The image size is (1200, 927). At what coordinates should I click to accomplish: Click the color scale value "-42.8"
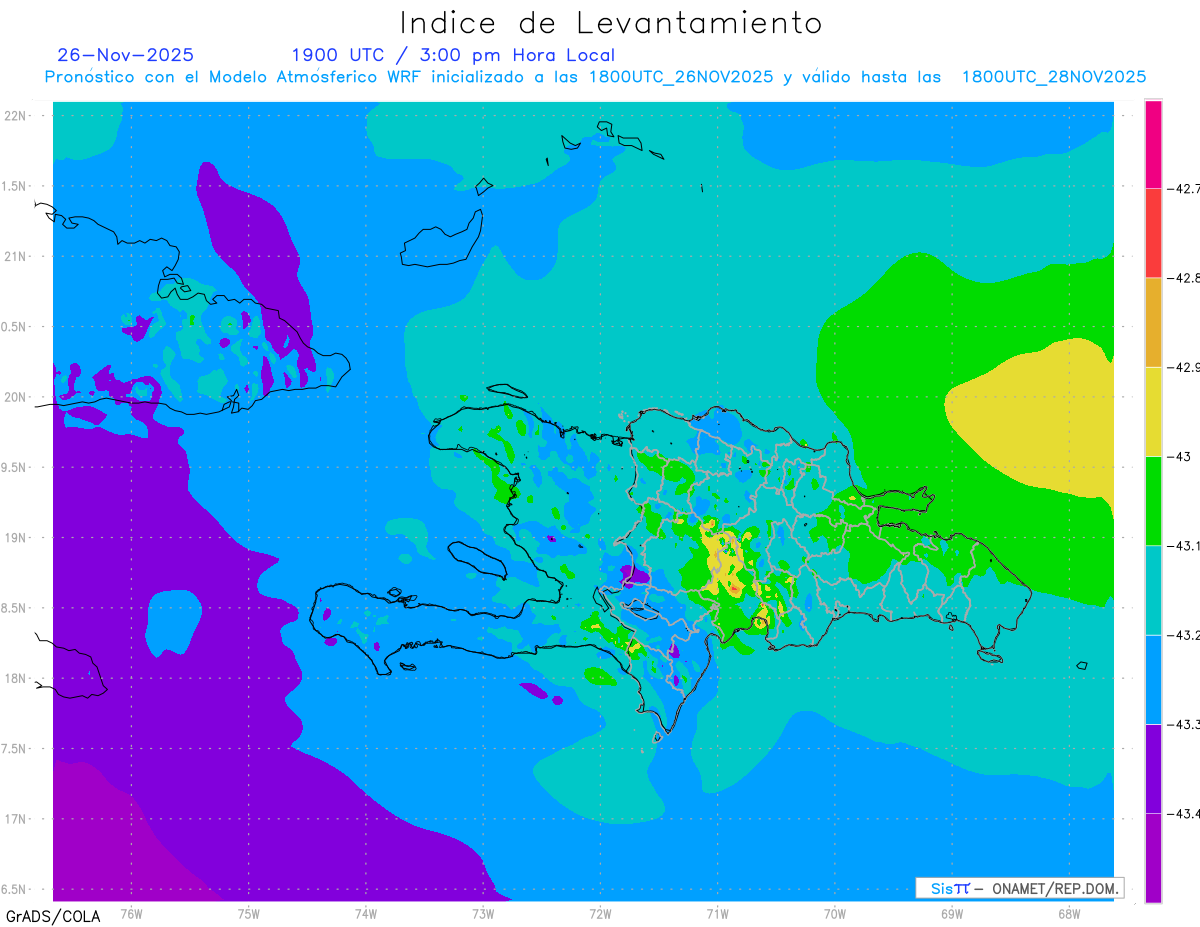(1183, 278)
